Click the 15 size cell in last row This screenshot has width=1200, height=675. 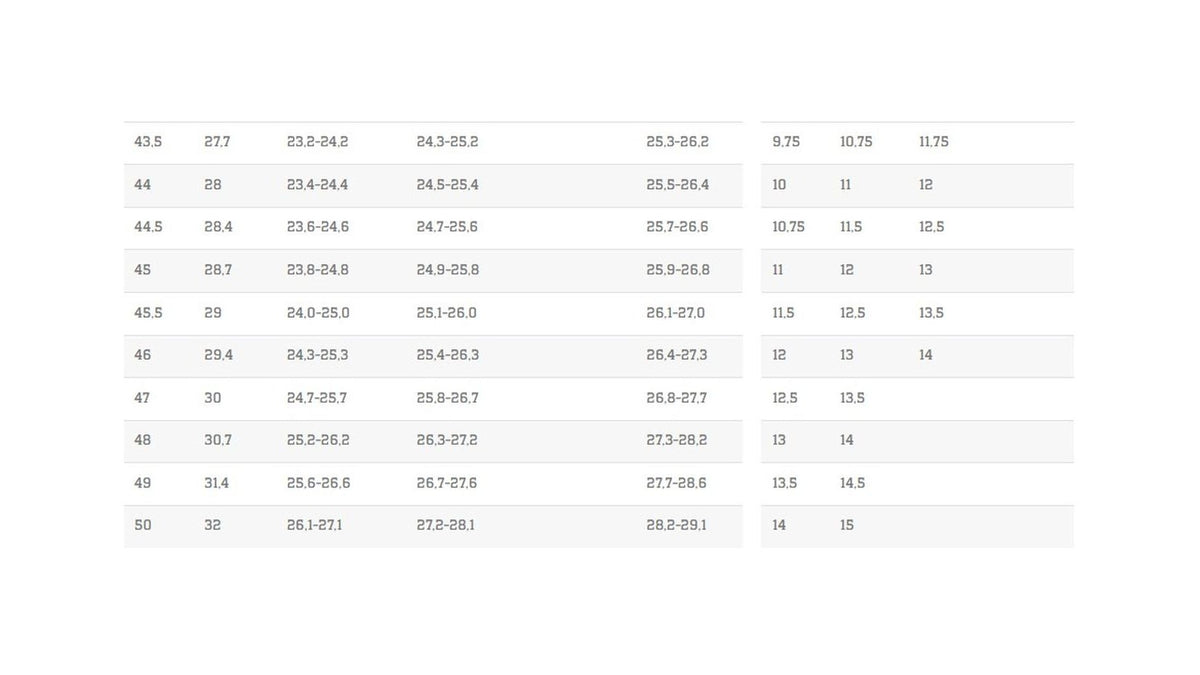[847, 525]
